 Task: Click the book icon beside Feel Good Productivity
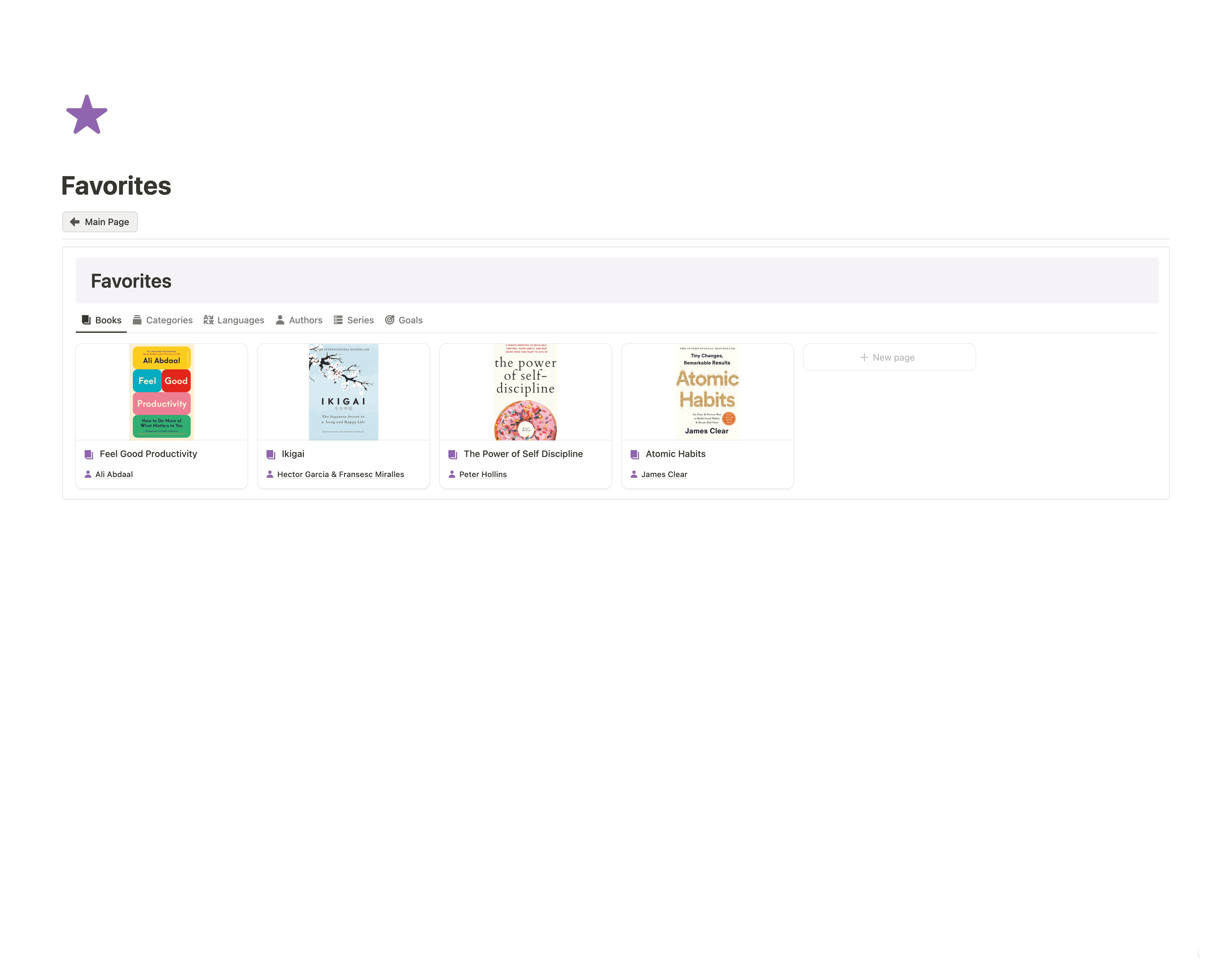(89, 454)
